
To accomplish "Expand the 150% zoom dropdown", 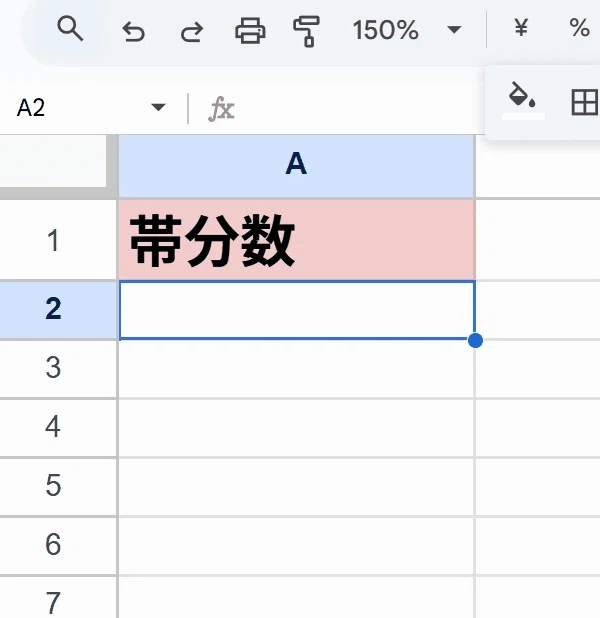I will pyautogui.click(x=454, y=29).
